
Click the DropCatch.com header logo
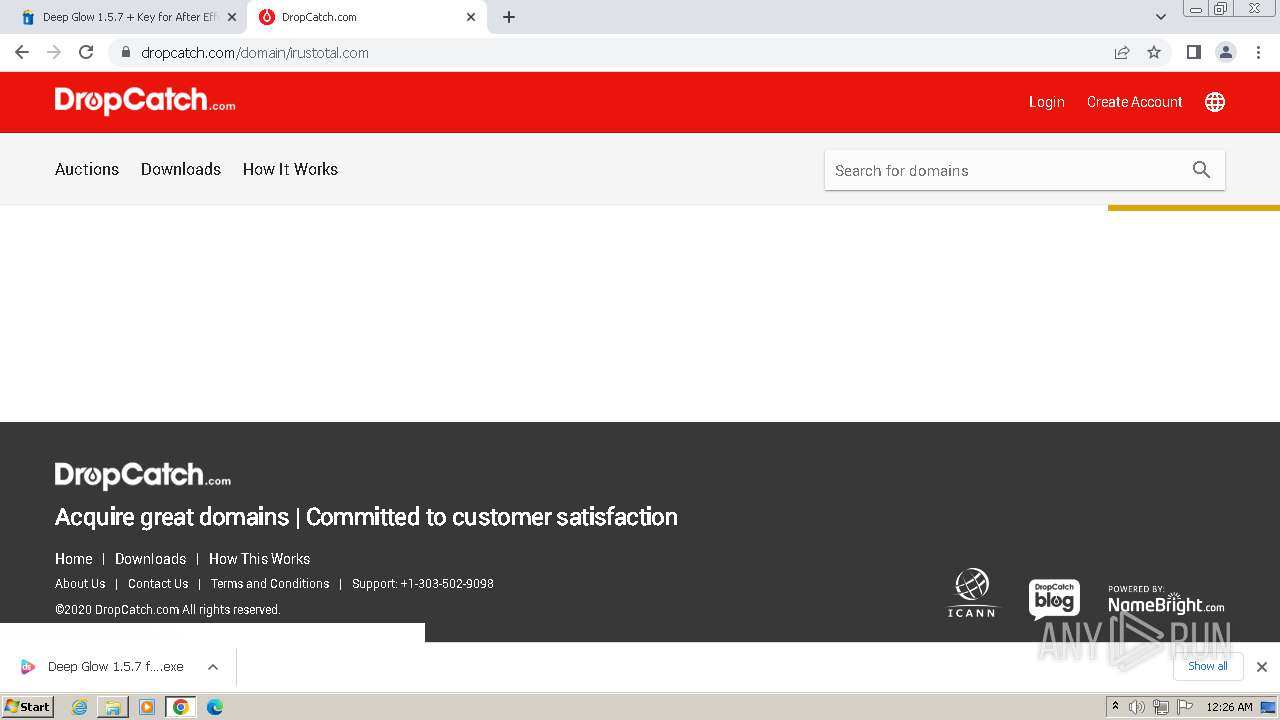tap(145, 101)
